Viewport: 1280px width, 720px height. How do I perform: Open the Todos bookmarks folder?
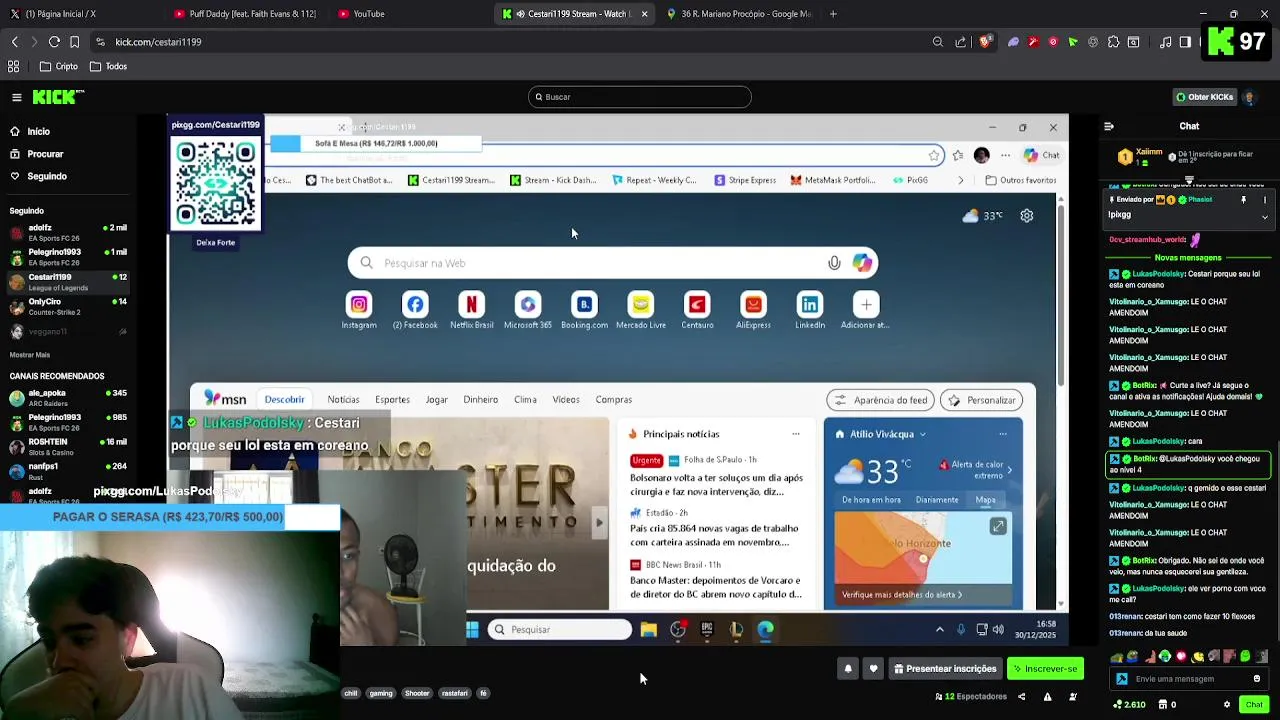(108, 67)
